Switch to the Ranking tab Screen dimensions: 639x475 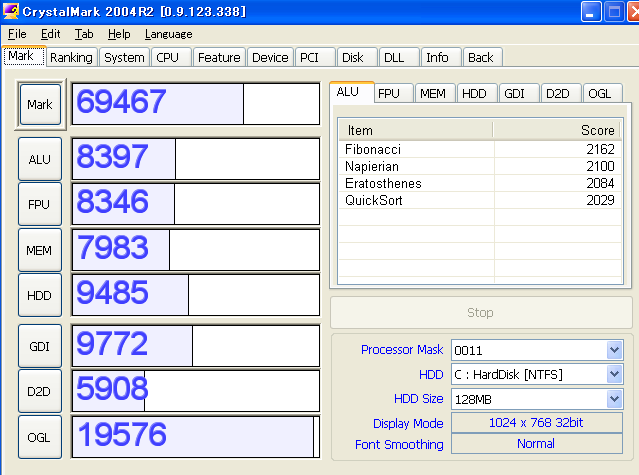coord(71,57)
